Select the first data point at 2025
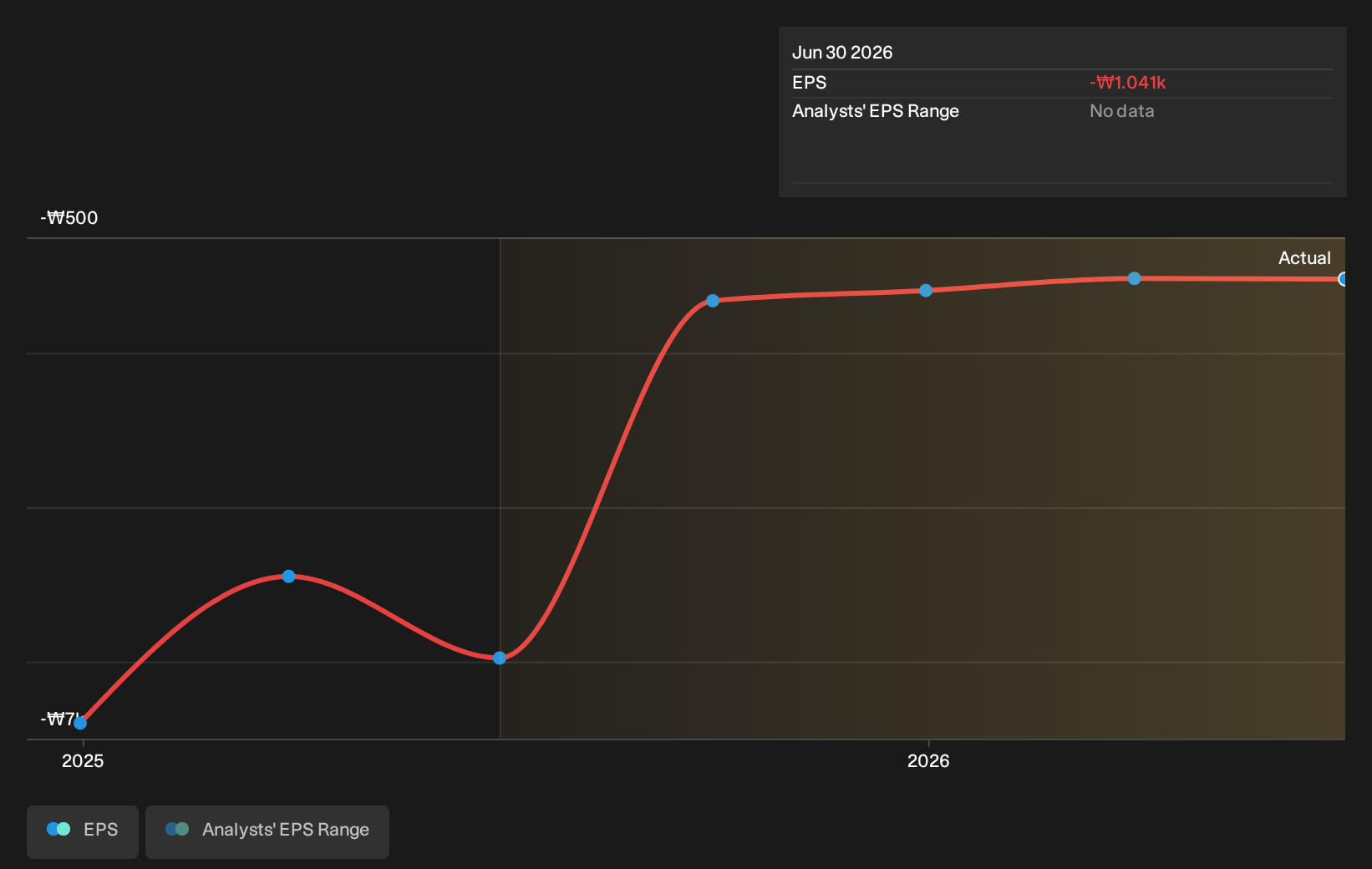The width and height of the screenshot is (1372, 869). click(80, 723)
